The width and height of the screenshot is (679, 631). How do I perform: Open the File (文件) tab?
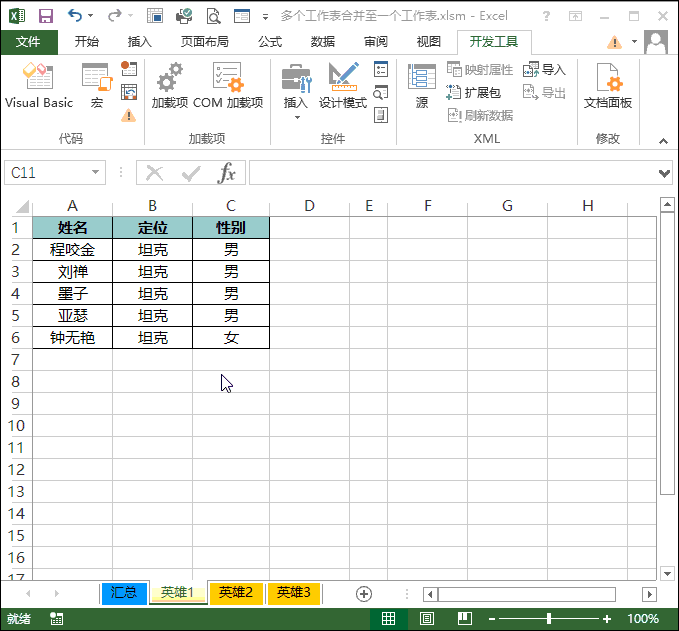(x=29, y=42)
